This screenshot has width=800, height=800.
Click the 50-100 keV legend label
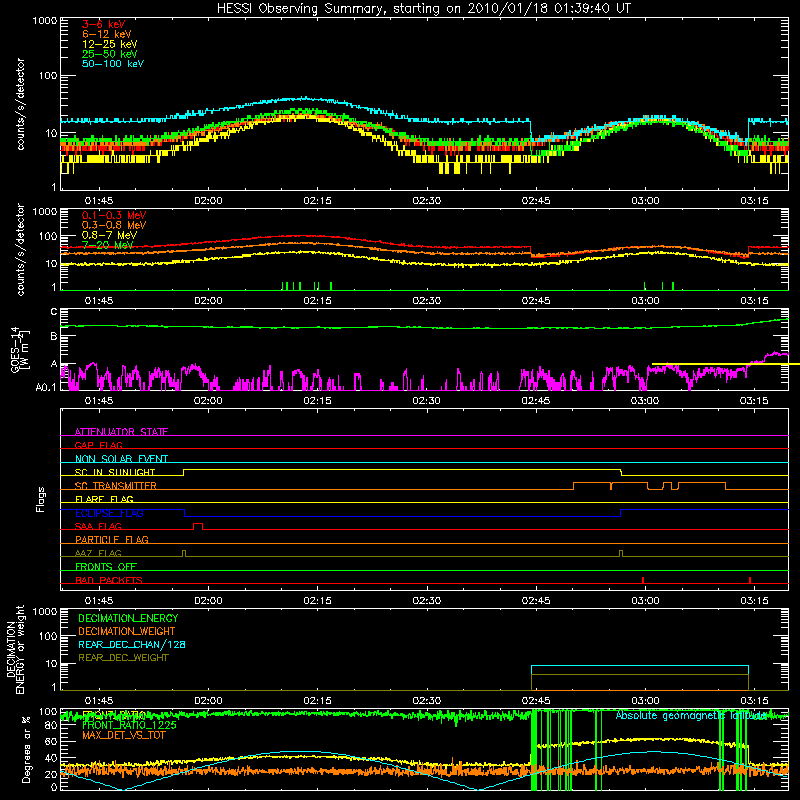pos(113,64)
